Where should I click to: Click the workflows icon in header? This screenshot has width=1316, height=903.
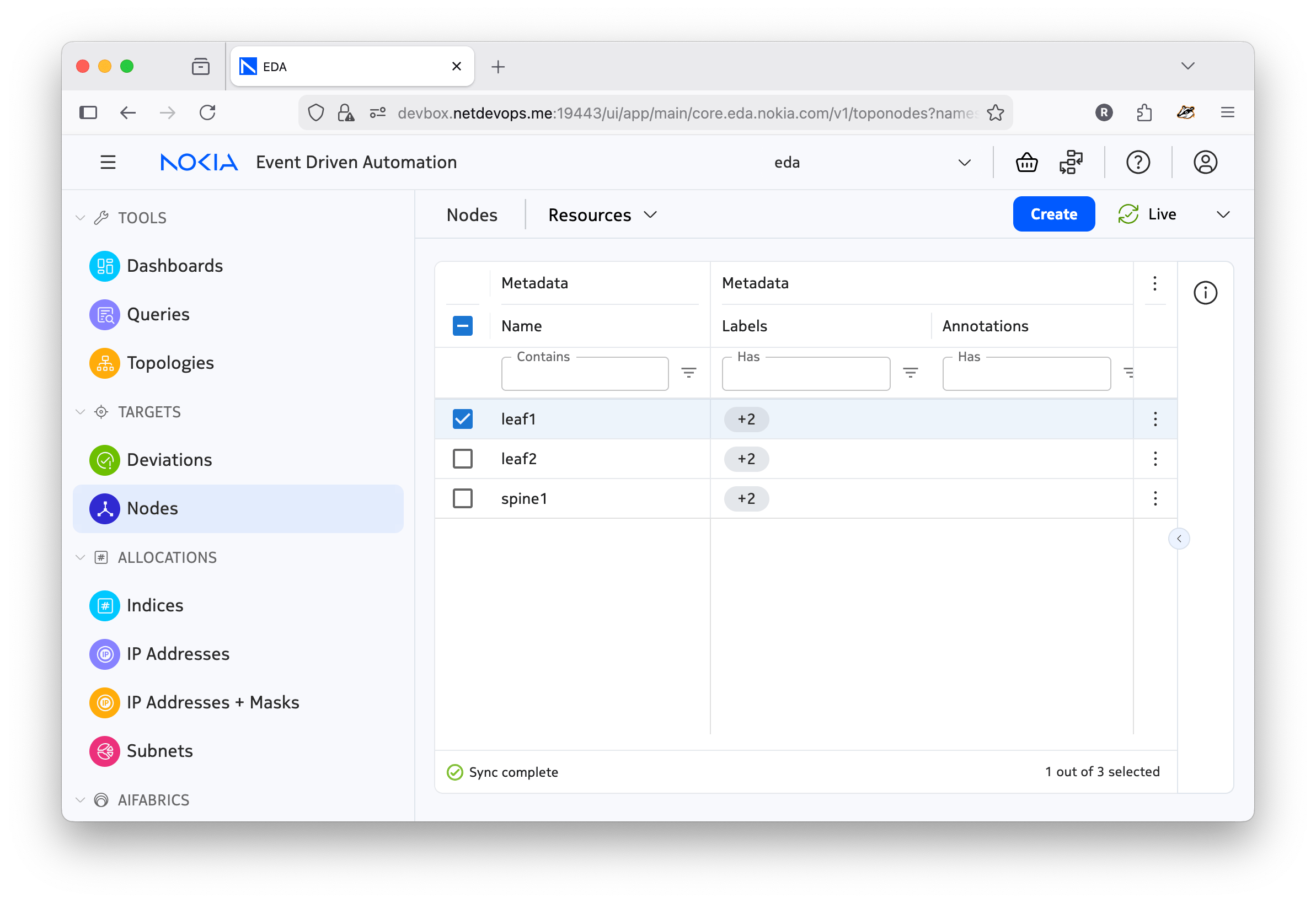point(1070,163)
